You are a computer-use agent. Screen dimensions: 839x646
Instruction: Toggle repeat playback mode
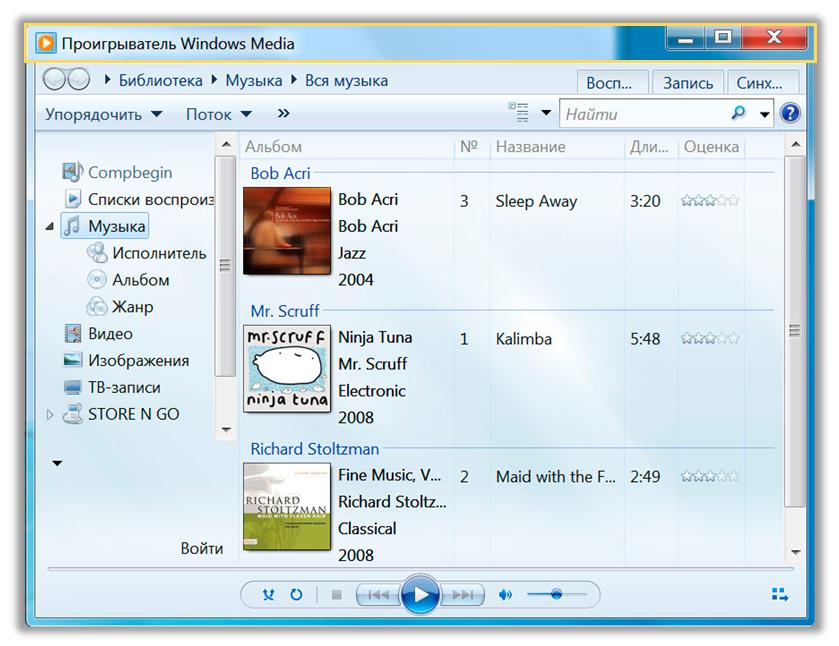pos(296,594)
